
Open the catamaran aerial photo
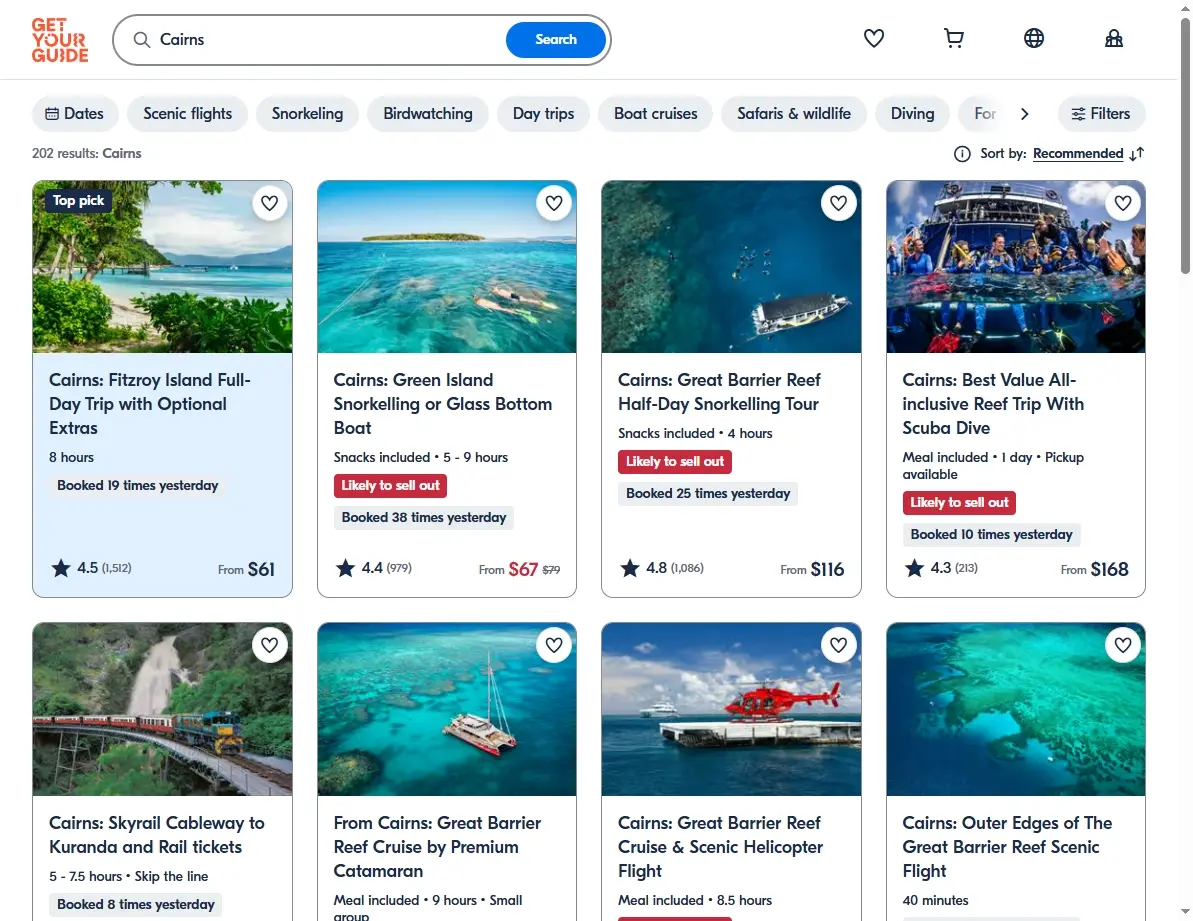click(447, 710)
